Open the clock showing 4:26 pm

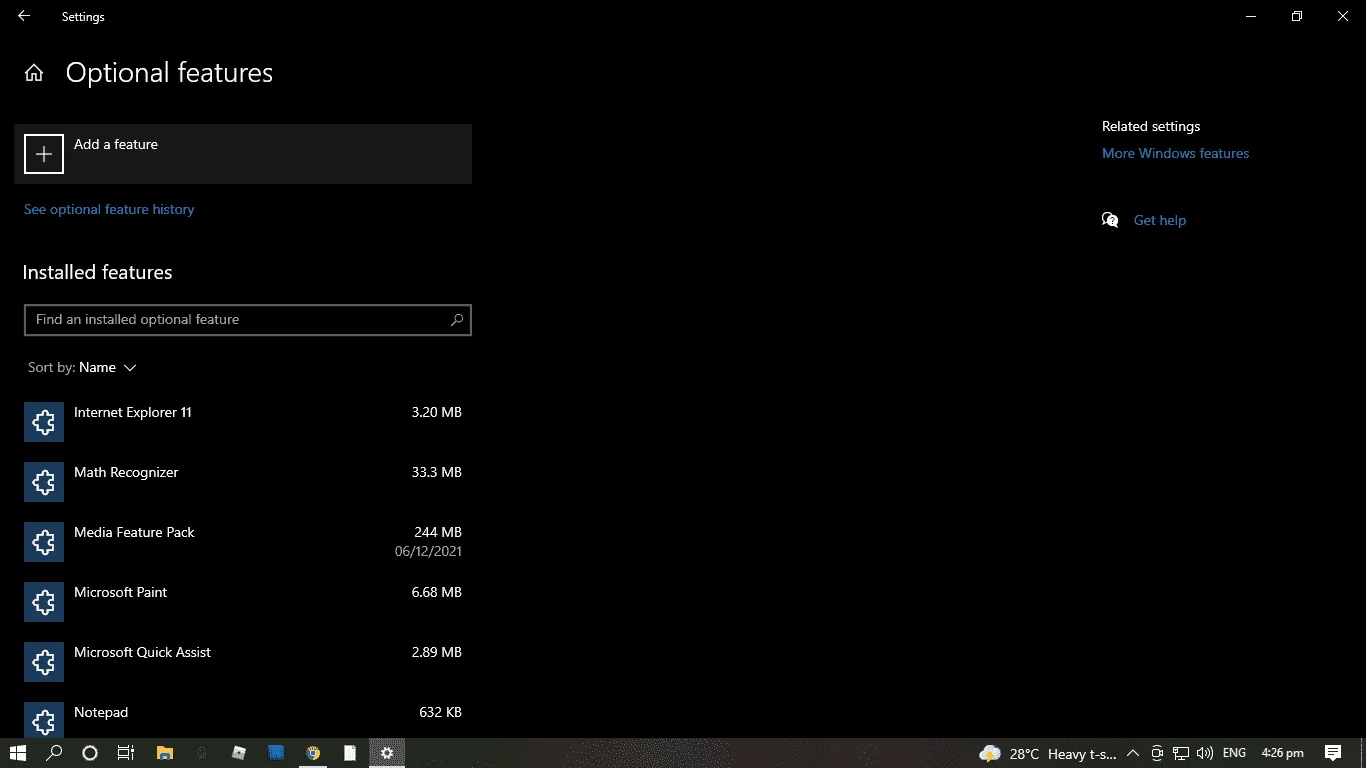[x=1283, y=753]
